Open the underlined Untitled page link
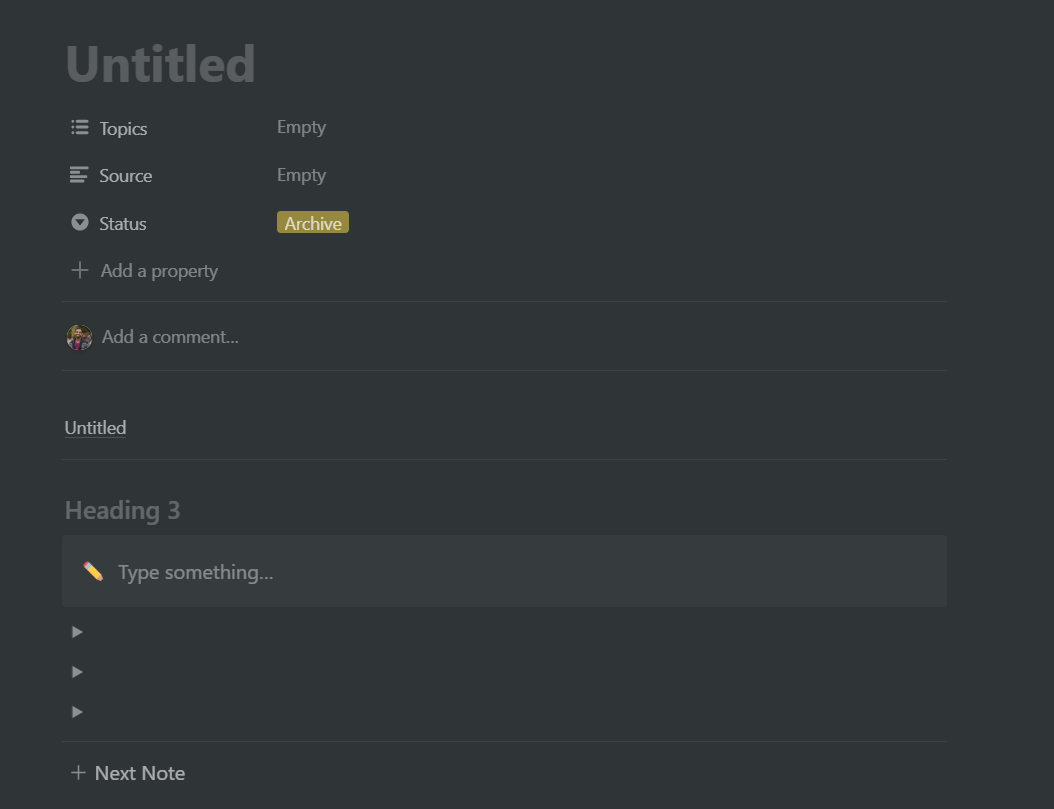The image size is (1054, 809). [x=95, y=428]
